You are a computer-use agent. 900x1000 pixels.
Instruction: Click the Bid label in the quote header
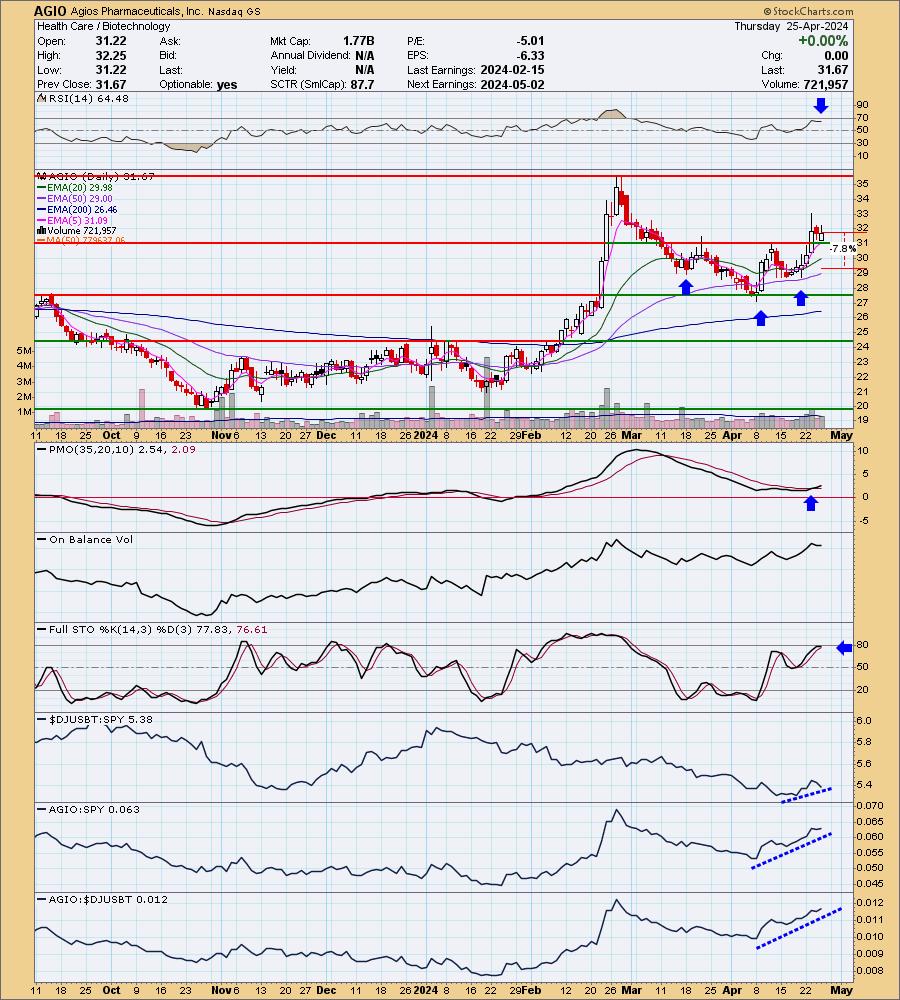tap(168, 55)
